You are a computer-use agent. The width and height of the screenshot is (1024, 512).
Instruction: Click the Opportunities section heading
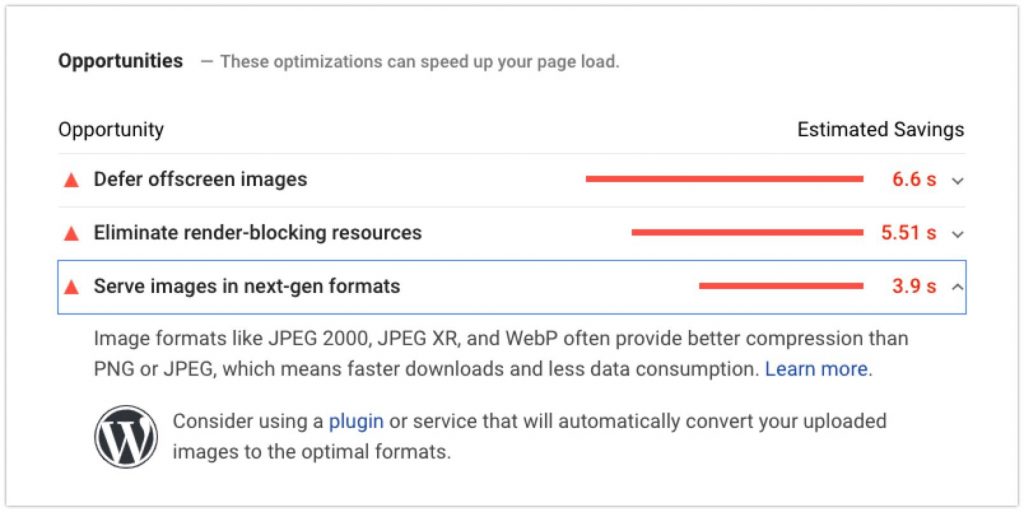click(120, 61)
